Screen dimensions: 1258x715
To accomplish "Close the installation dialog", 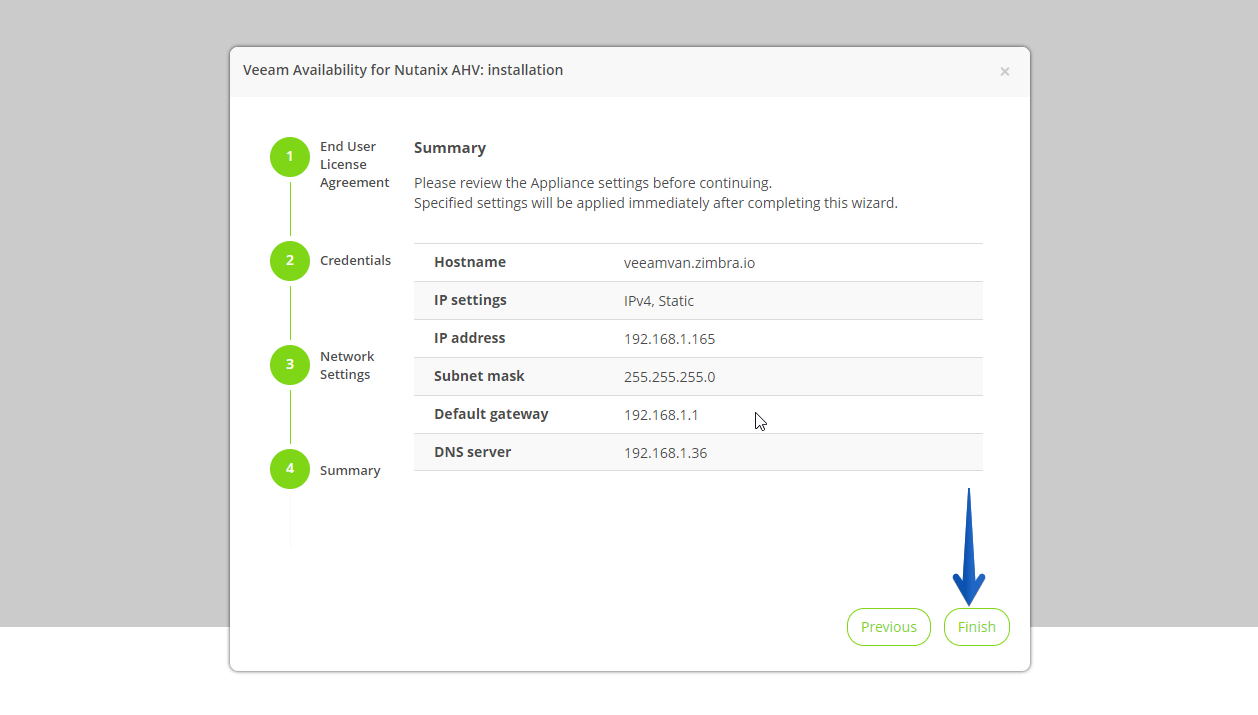I will [1005, 71].
